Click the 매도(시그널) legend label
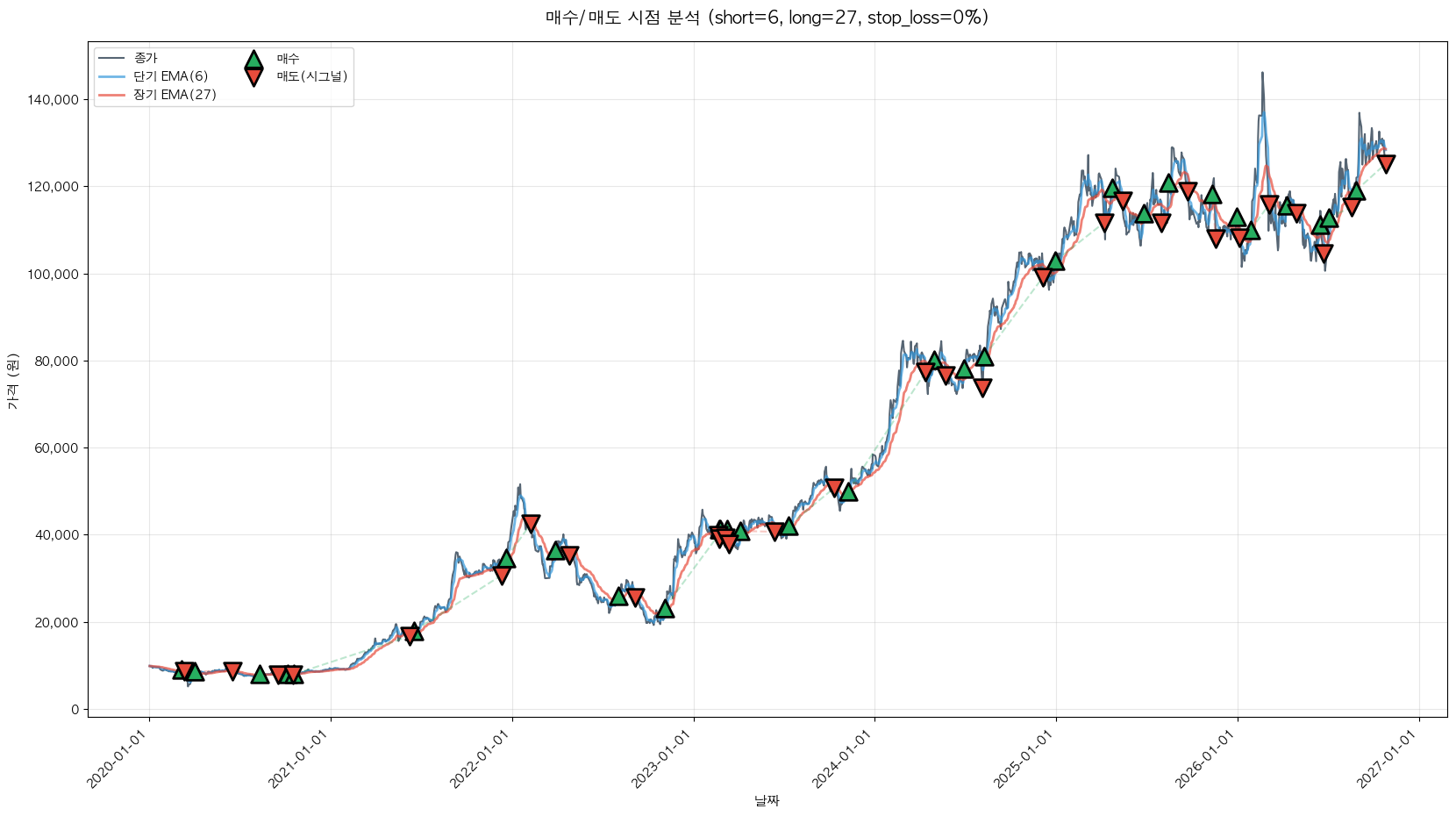The height and width of the screenshot is (816, 1456). pyautogui.click(x=312, y=76)
